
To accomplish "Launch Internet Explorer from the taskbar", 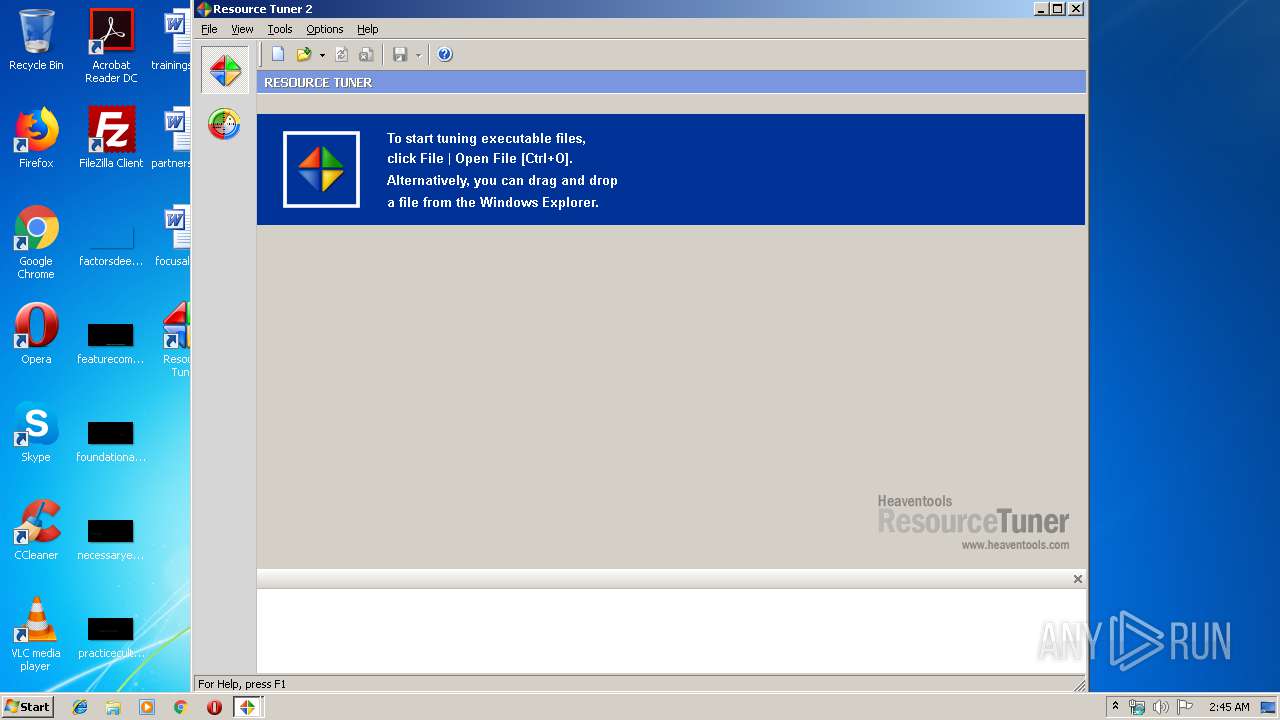I will click(x=80, y=707).
